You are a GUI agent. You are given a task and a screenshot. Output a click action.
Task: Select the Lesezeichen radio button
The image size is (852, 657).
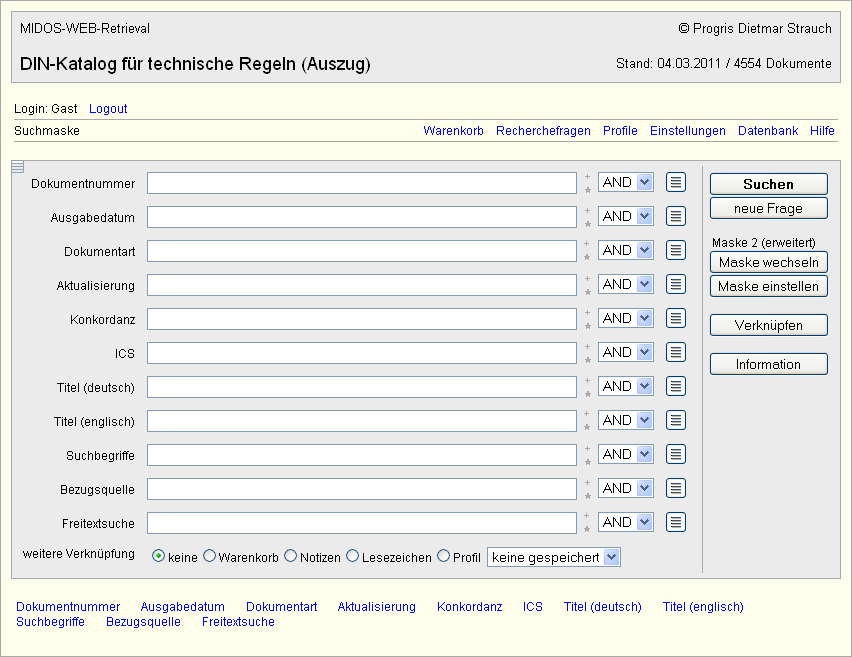click(x=353, y=556)
